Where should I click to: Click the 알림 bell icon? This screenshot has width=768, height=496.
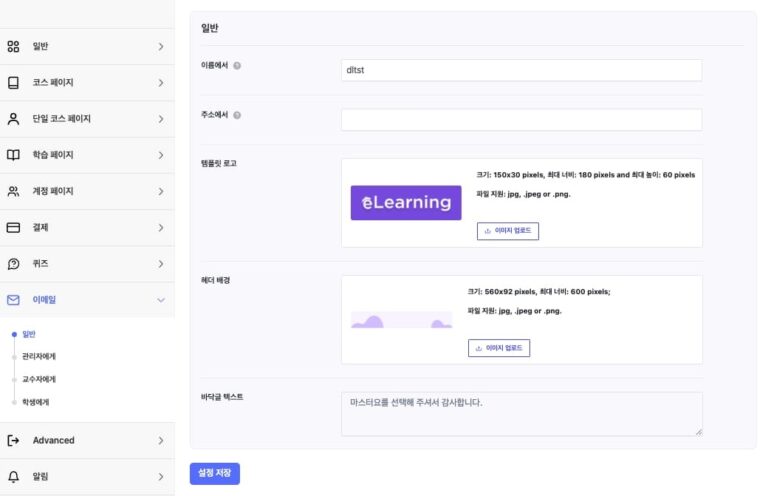pyautogui.click(x=14, y=476)
